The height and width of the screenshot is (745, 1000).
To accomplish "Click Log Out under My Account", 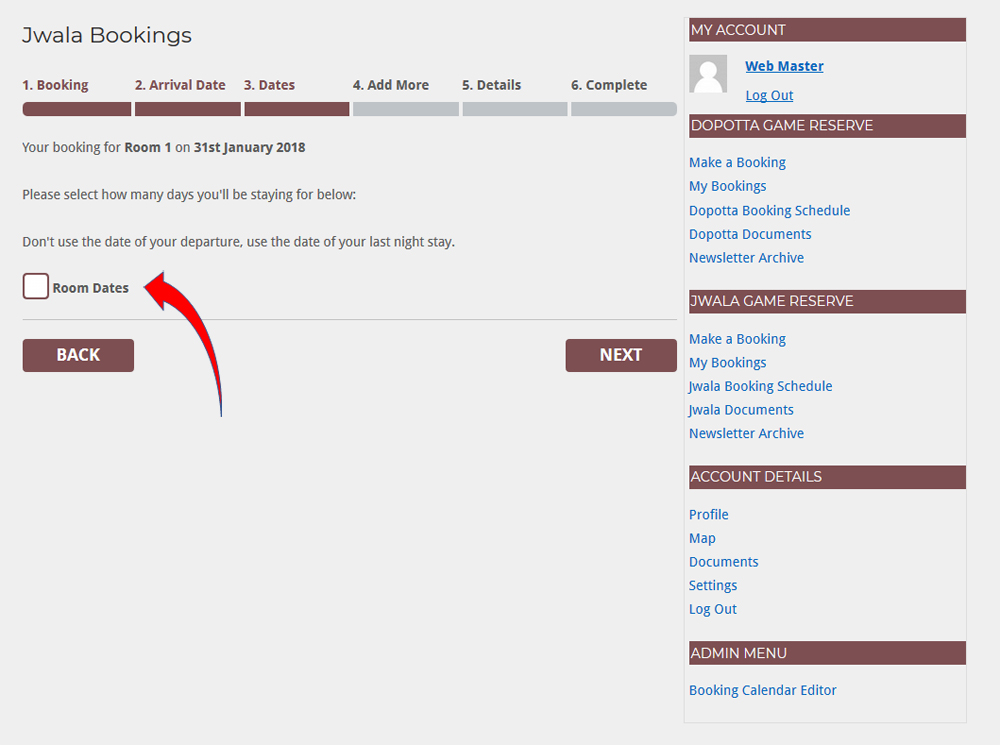I will click(769, 95).
